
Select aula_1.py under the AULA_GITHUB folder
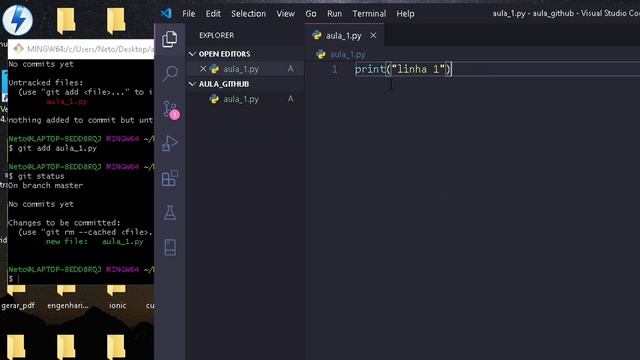pyautogui.click(x=245, y=99)
